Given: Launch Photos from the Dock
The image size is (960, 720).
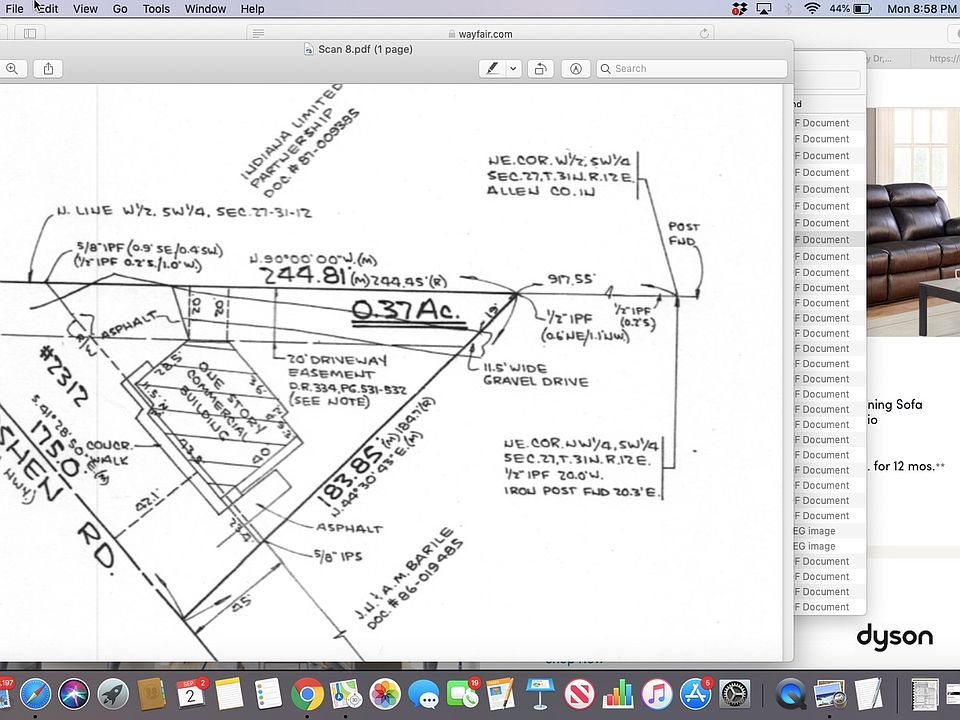Looking at the screenshot, I should [385, 693].
